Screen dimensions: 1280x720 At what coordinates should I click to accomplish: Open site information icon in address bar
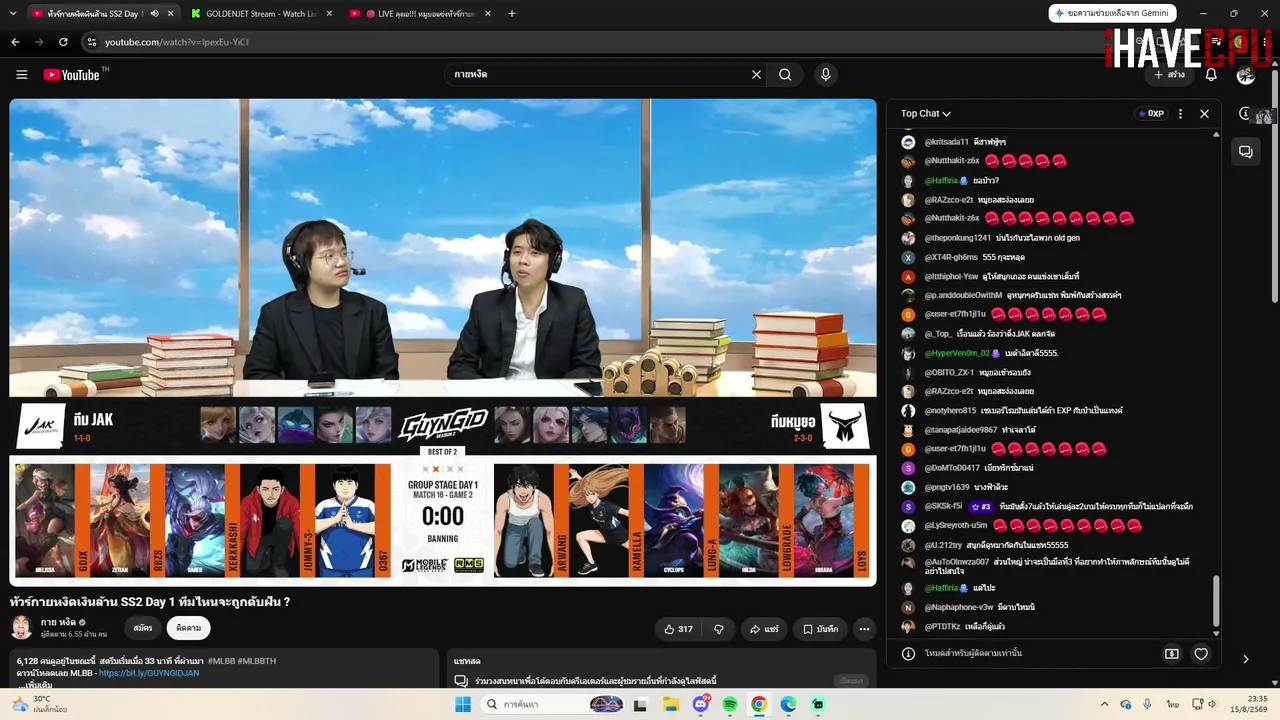(91, 42)
